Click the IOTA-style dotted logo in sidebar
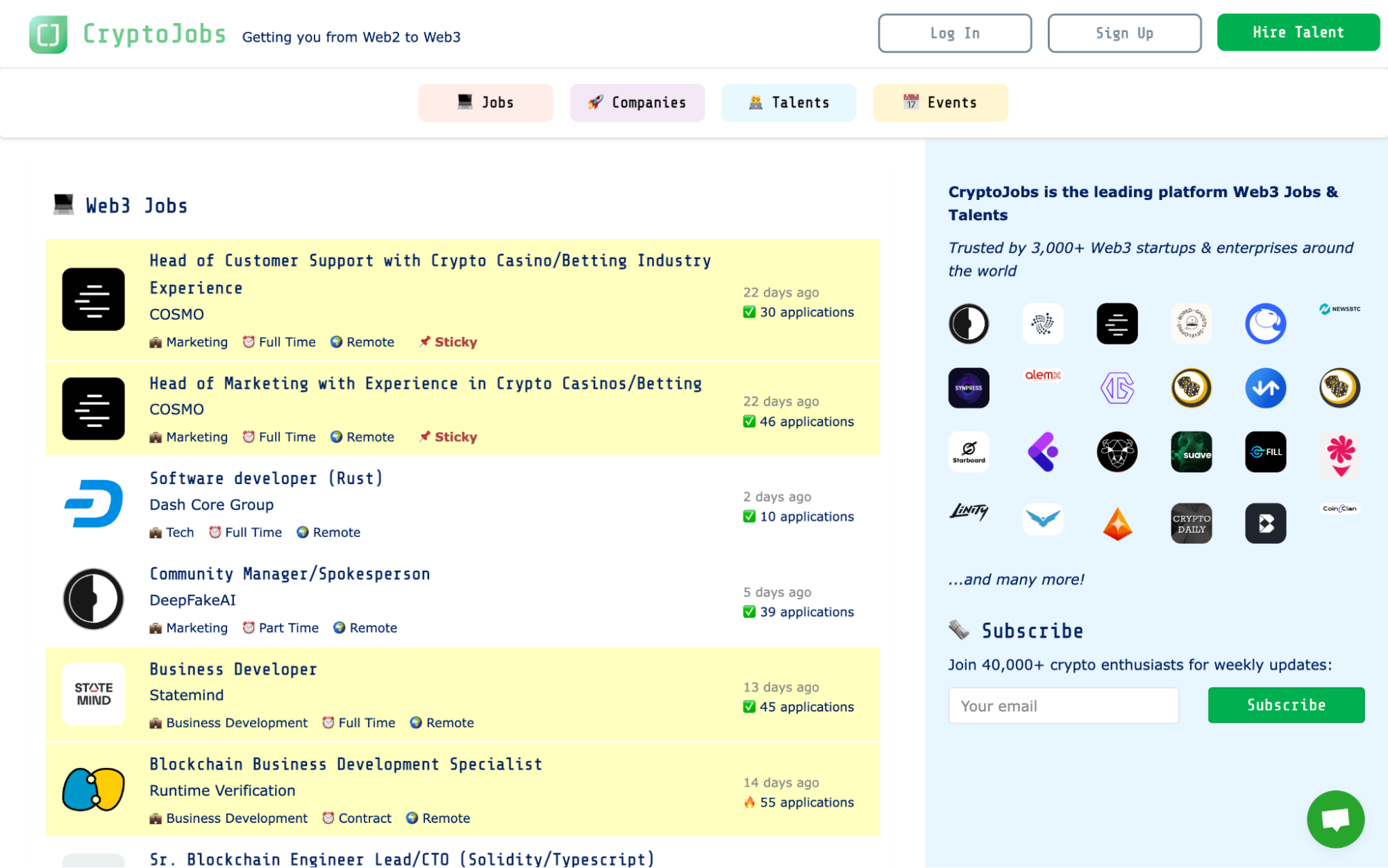This screenshot has width=1388, height=868. 1043,324
